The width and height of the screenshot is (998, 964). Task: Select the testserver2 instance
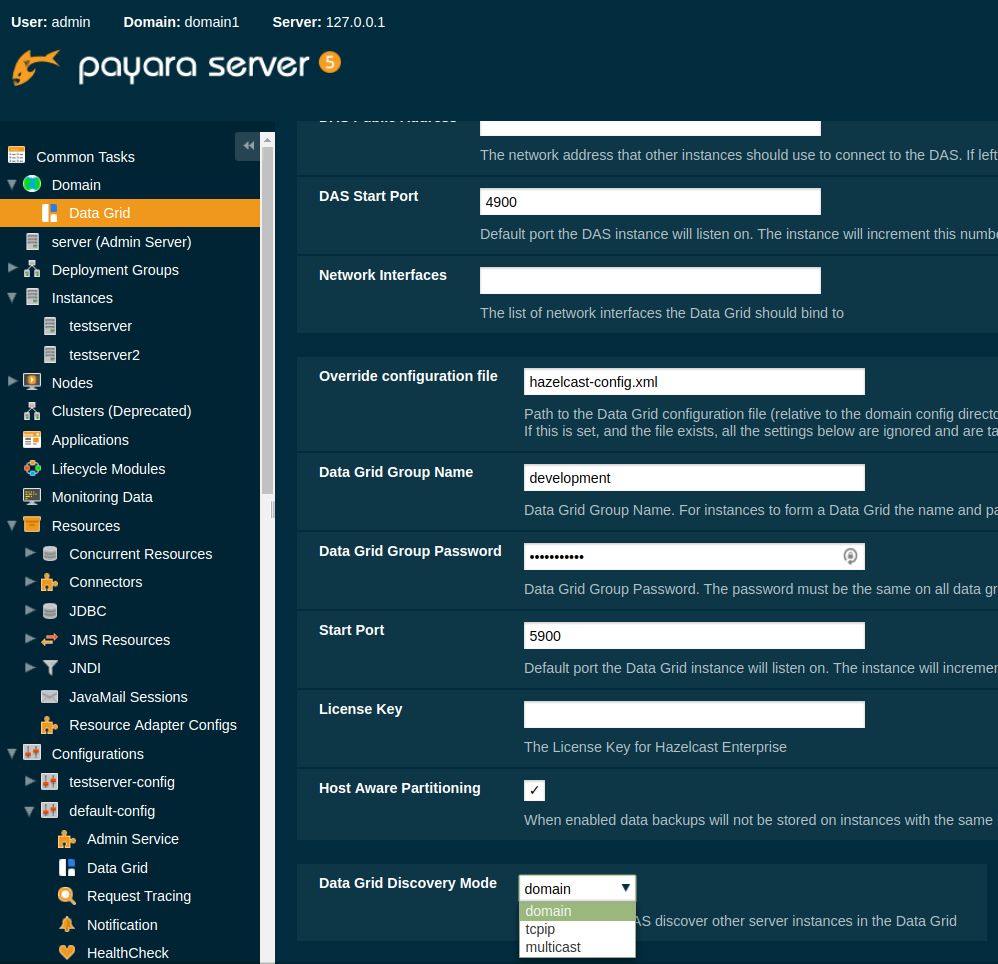104,354
